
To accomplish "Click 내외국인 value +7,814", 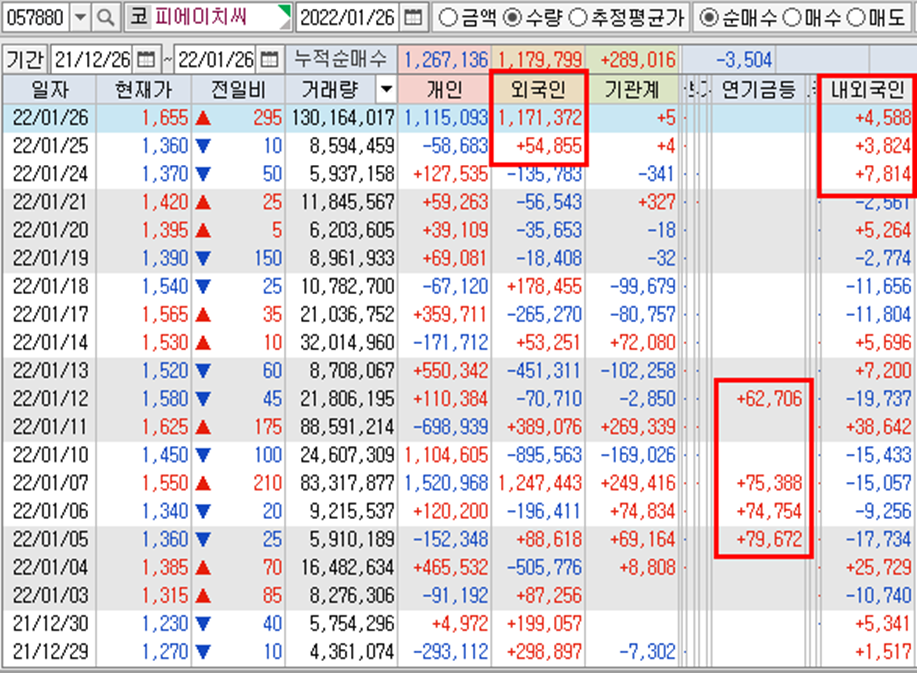I will [883, 174].
